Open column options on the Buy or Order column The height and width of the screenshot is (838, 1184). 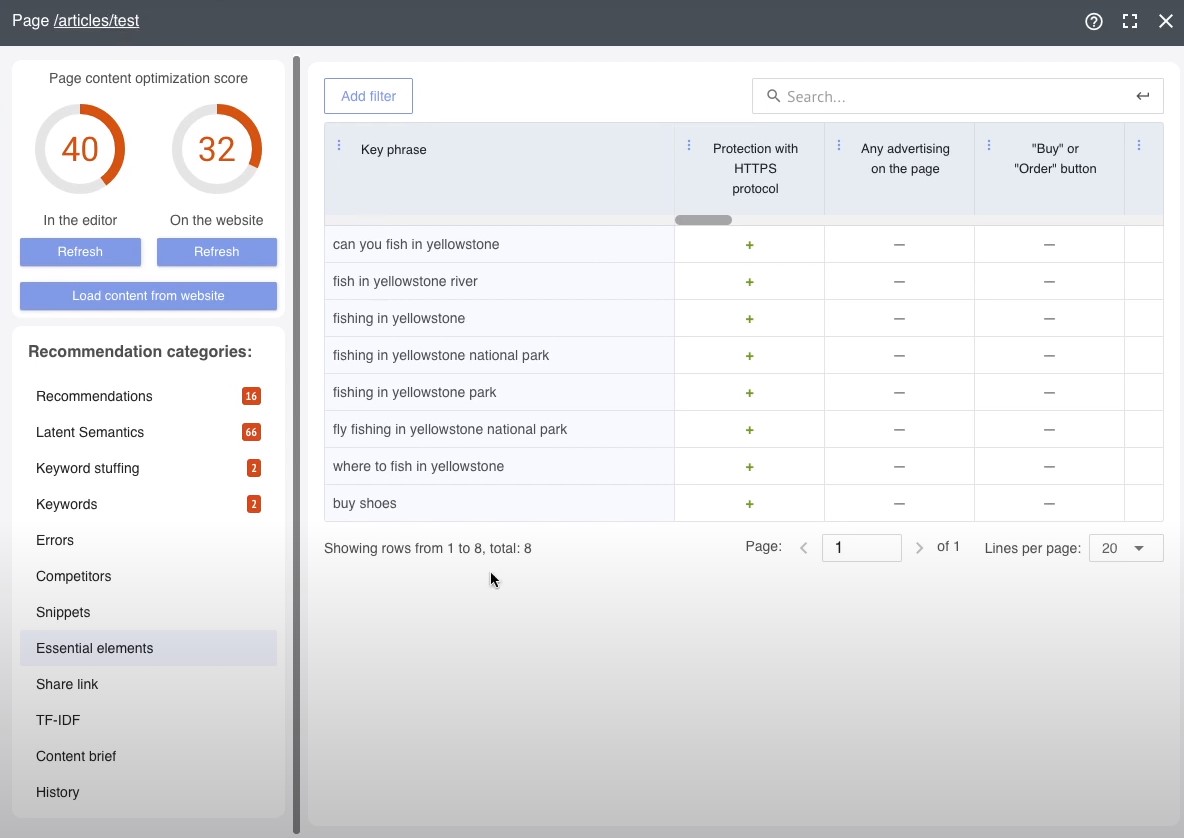point(988,145)
